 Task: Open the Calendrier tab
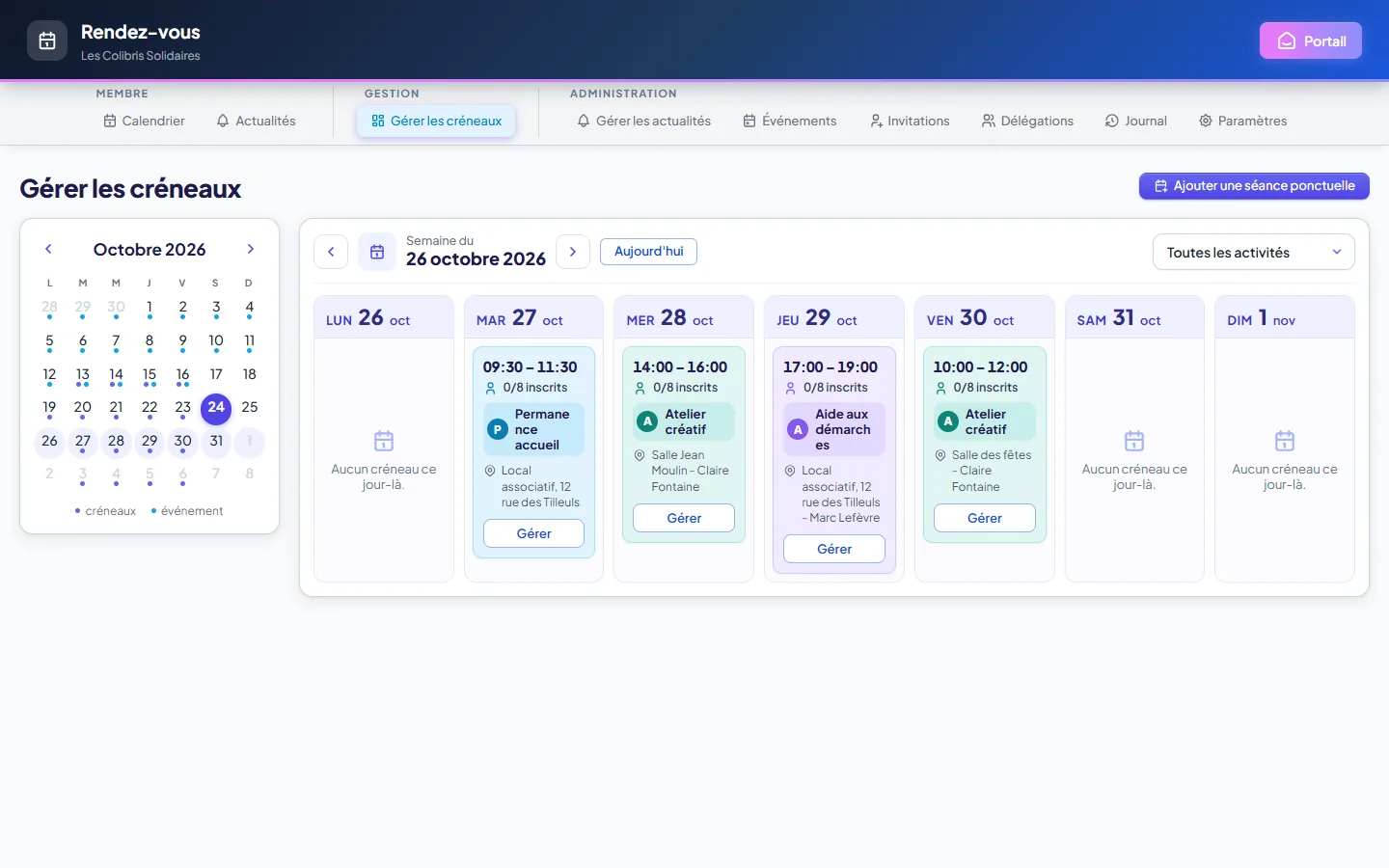coord(144,121)
